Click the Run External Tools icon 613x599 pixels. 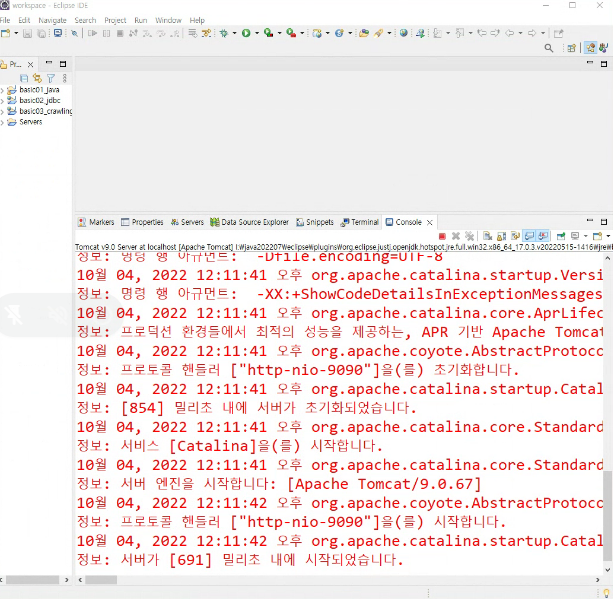(x=291, y=33)
